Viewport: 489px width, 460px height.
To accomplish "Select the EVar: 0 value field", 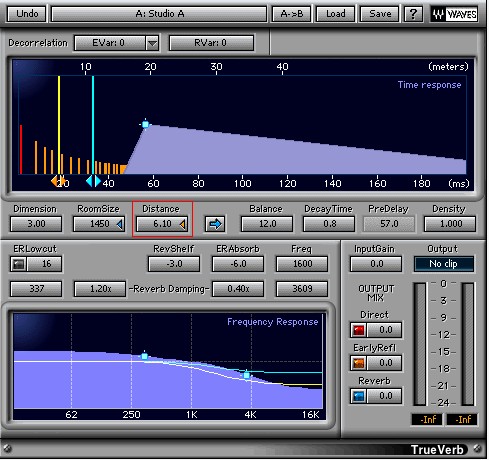I will pos(109,43).
